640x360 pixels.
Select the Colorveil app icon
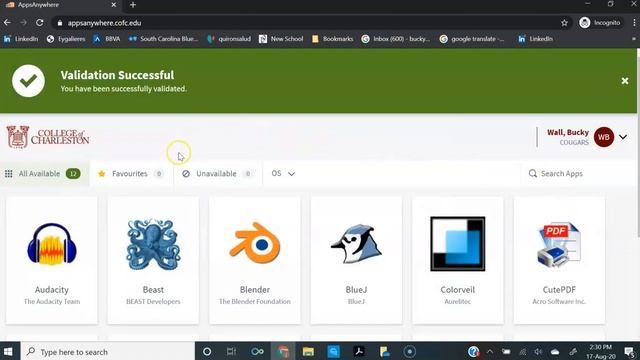click(x=458, y=244)
